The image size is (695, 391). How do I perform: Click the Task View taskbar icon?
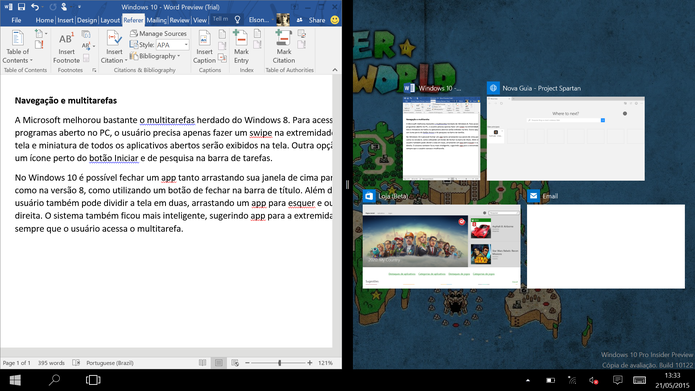click(x=93, y=380)
